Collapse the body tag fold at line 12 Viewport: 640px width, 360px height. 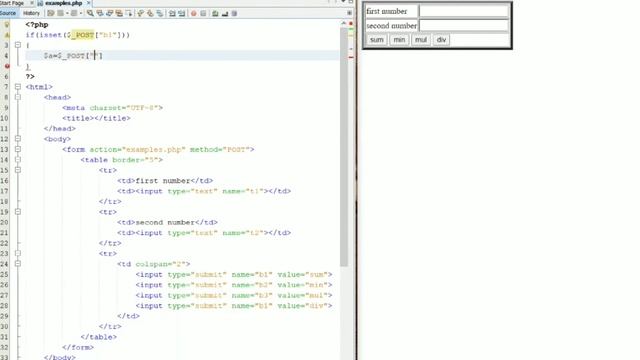pyautogui.click(x=18, y=139)
